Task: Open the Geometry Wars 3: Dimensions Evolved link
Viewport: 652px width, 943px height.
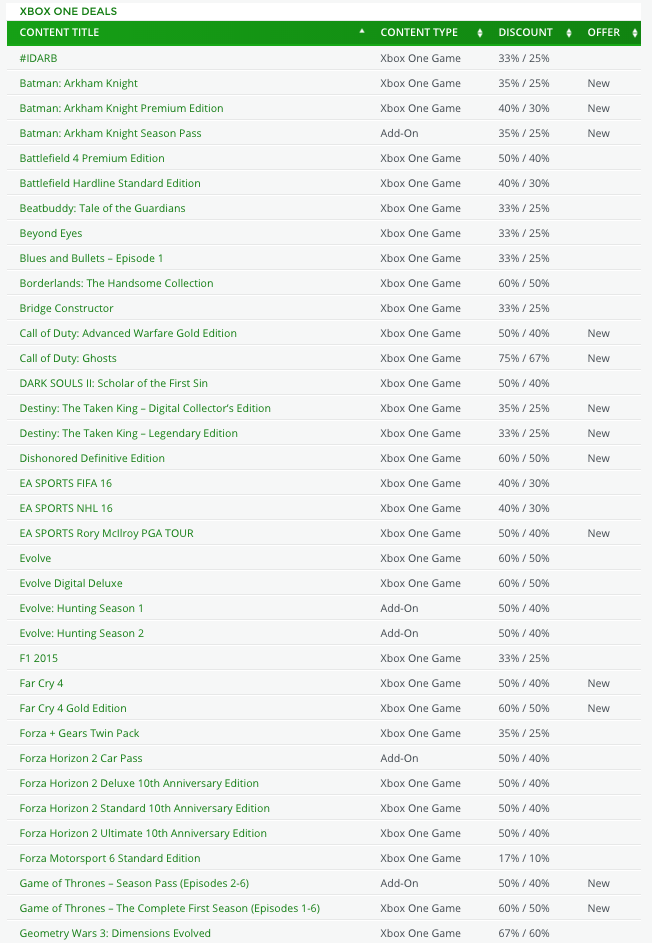Action: click(115, 933)
